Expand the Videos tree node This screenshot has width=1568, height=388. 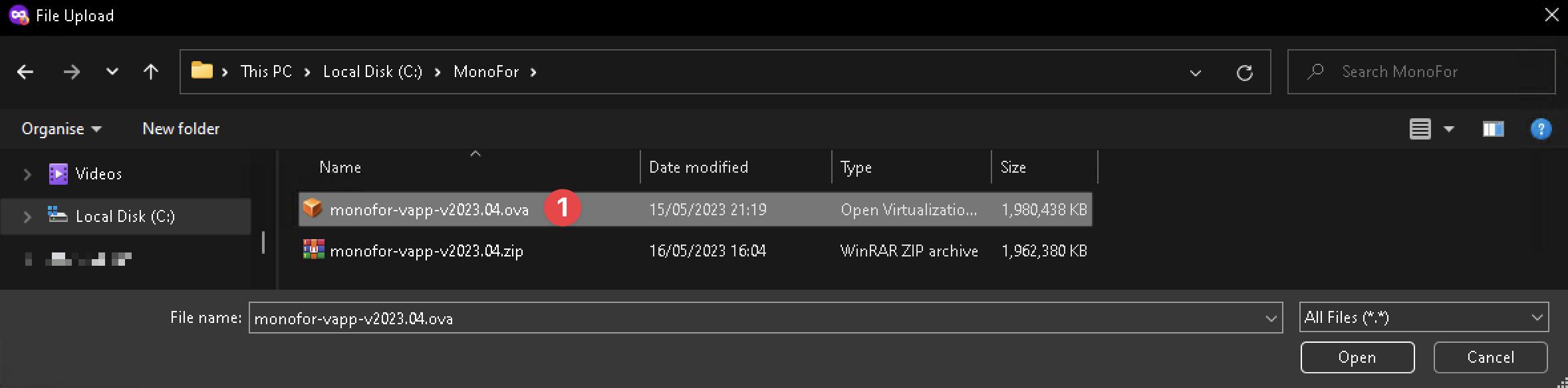coord(27,174)
